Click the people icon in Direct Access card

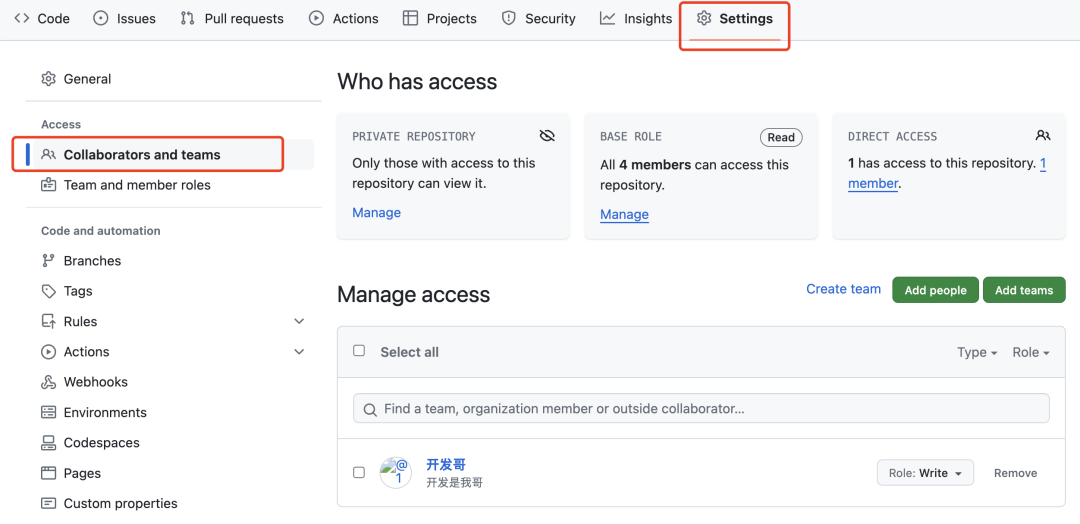click(1043, 136)
